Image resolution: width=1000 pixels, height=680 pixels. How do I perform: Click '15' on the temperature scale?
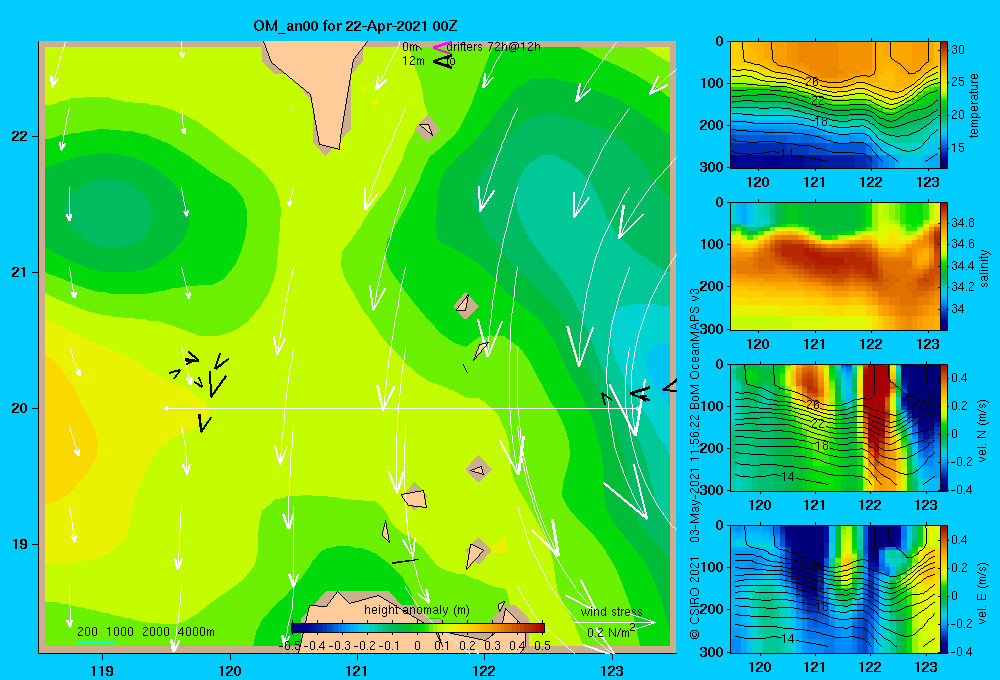tap(957, 147)
